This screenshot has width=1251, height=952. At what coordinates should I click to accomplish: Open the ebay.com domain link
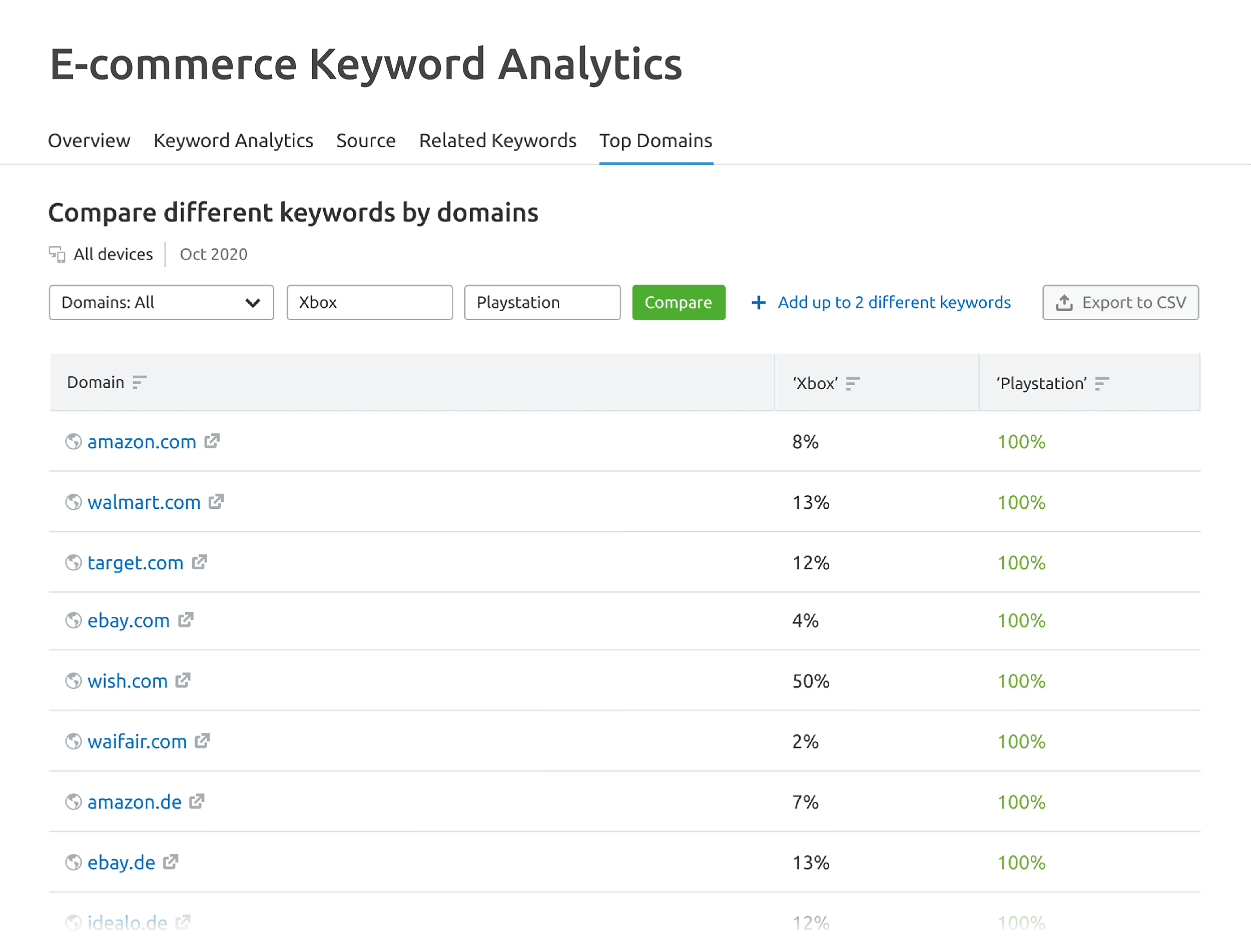[129, 620]
